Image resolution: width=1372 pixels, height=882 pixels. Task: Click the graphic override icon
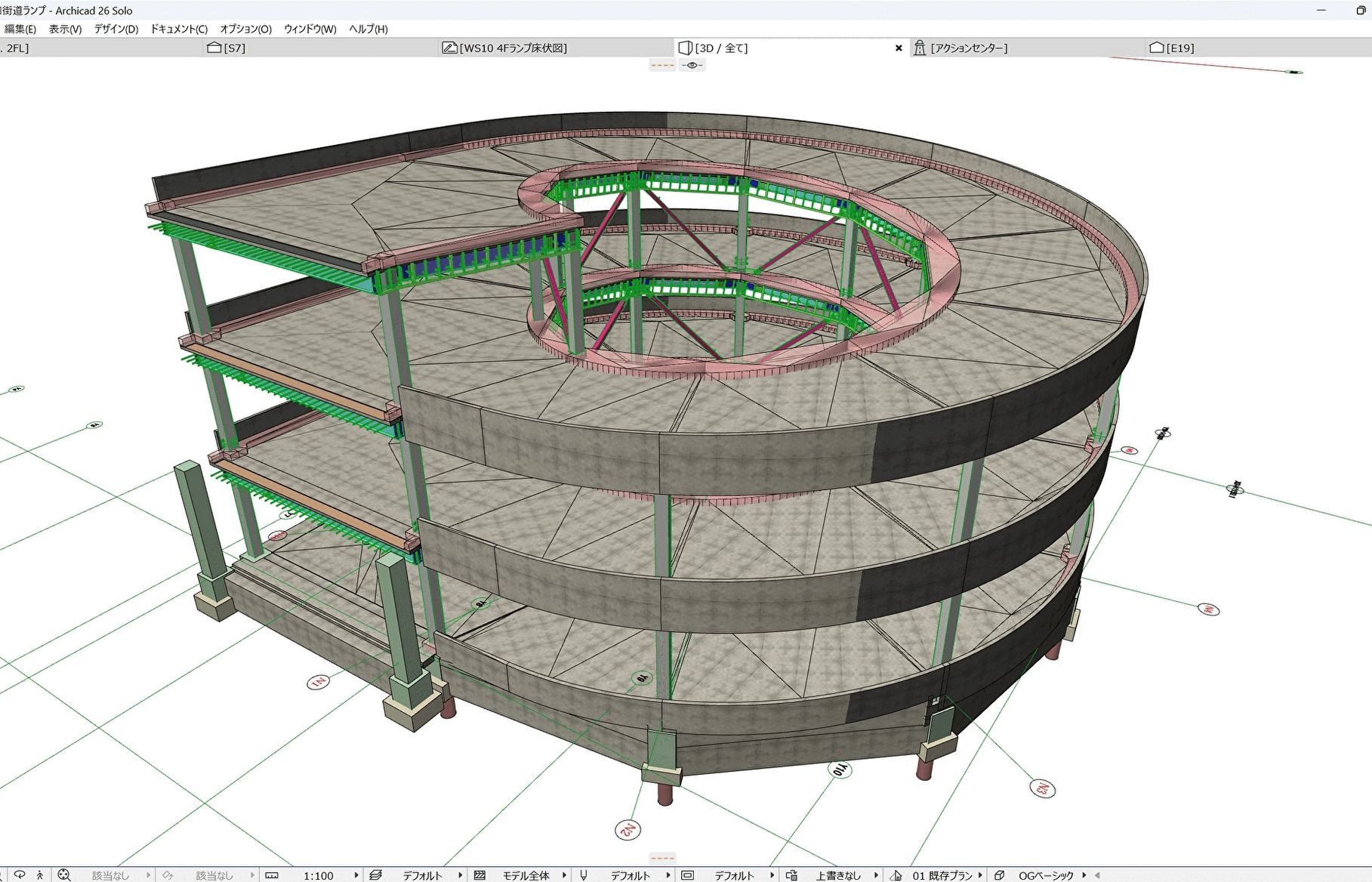pos(791,875)
